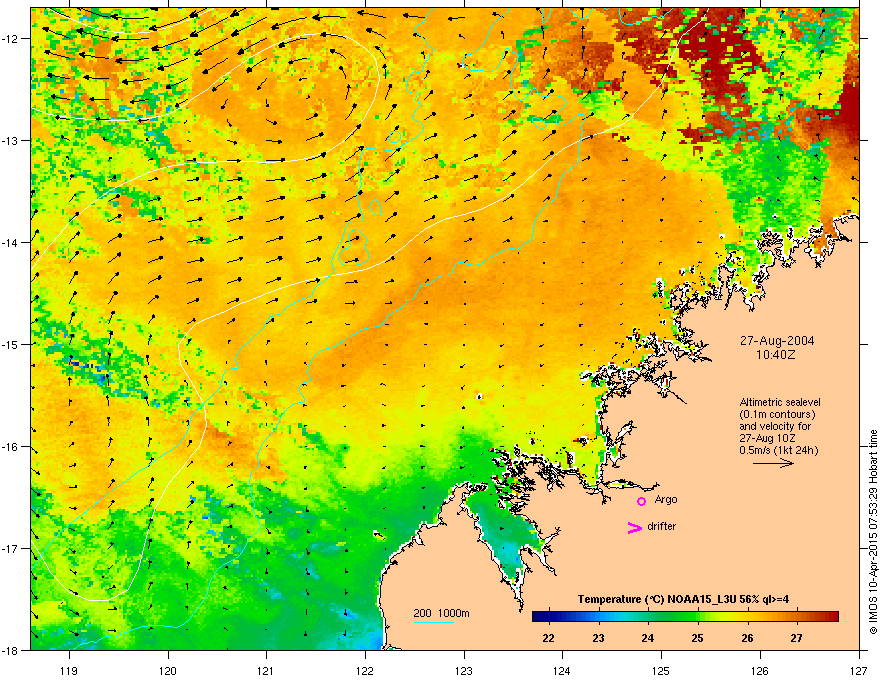Click the 125 longitude axis label
Viewport: 880px width, 680px height.
pyautogui.click(x=661, y=670)
